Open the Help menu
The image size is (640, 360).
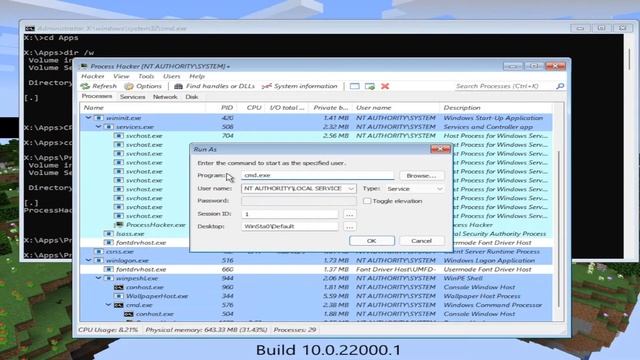click(x=197, y=76)
